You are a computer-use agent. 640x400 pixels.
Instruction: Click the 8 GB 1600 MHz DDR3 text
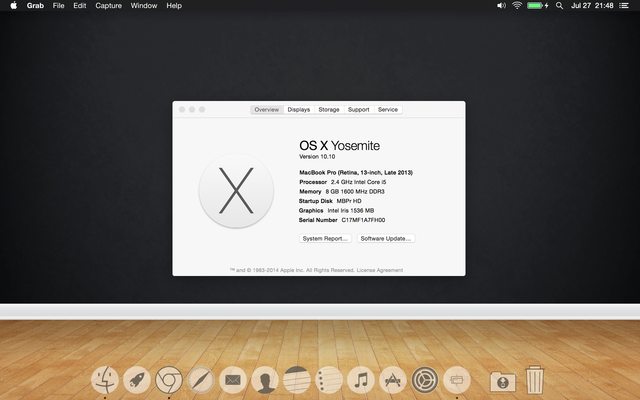tap(355, 191)
